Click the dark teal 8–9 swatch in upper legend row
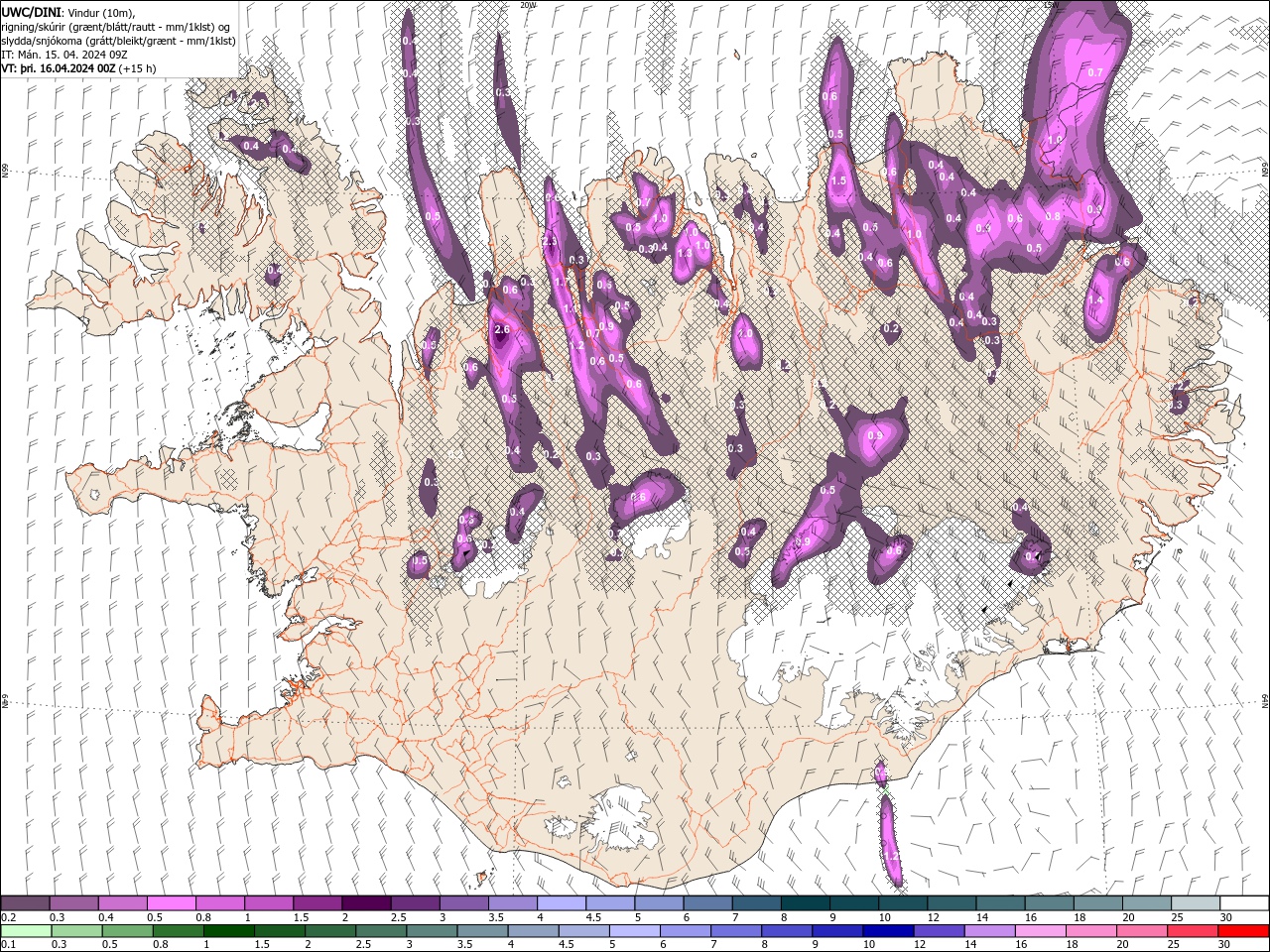This screenshot has height=952, width=1270. tap(806, 903)
